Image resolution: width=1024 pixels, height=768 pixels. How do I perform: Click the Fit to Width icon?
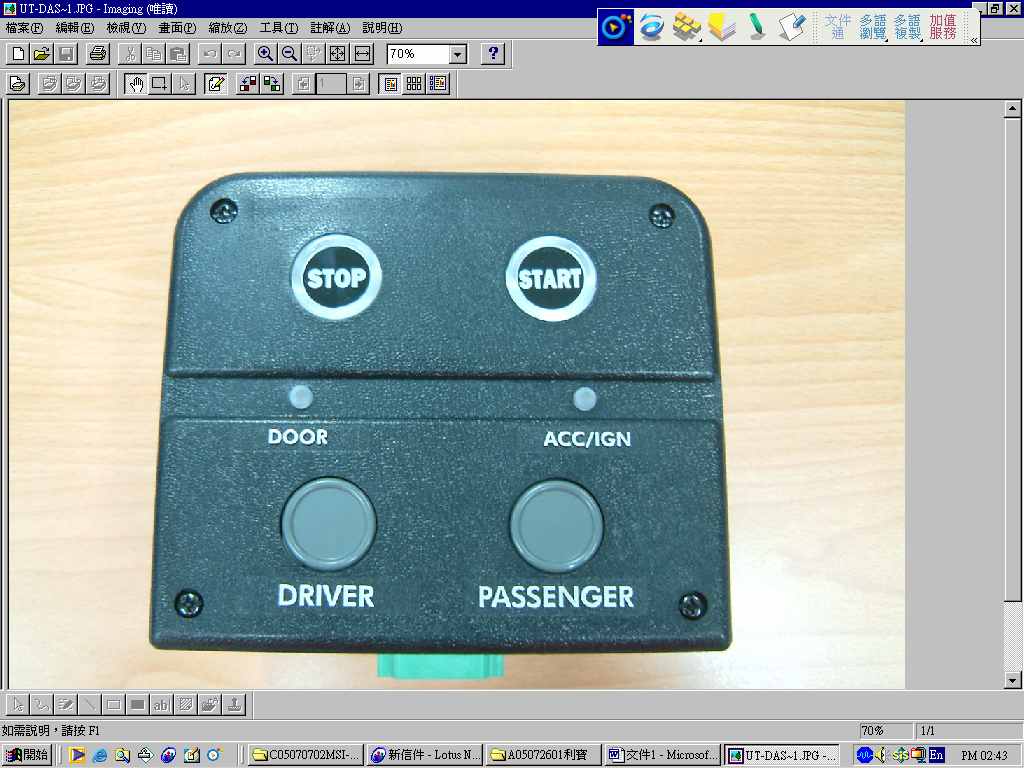click(x=363, y=54)
